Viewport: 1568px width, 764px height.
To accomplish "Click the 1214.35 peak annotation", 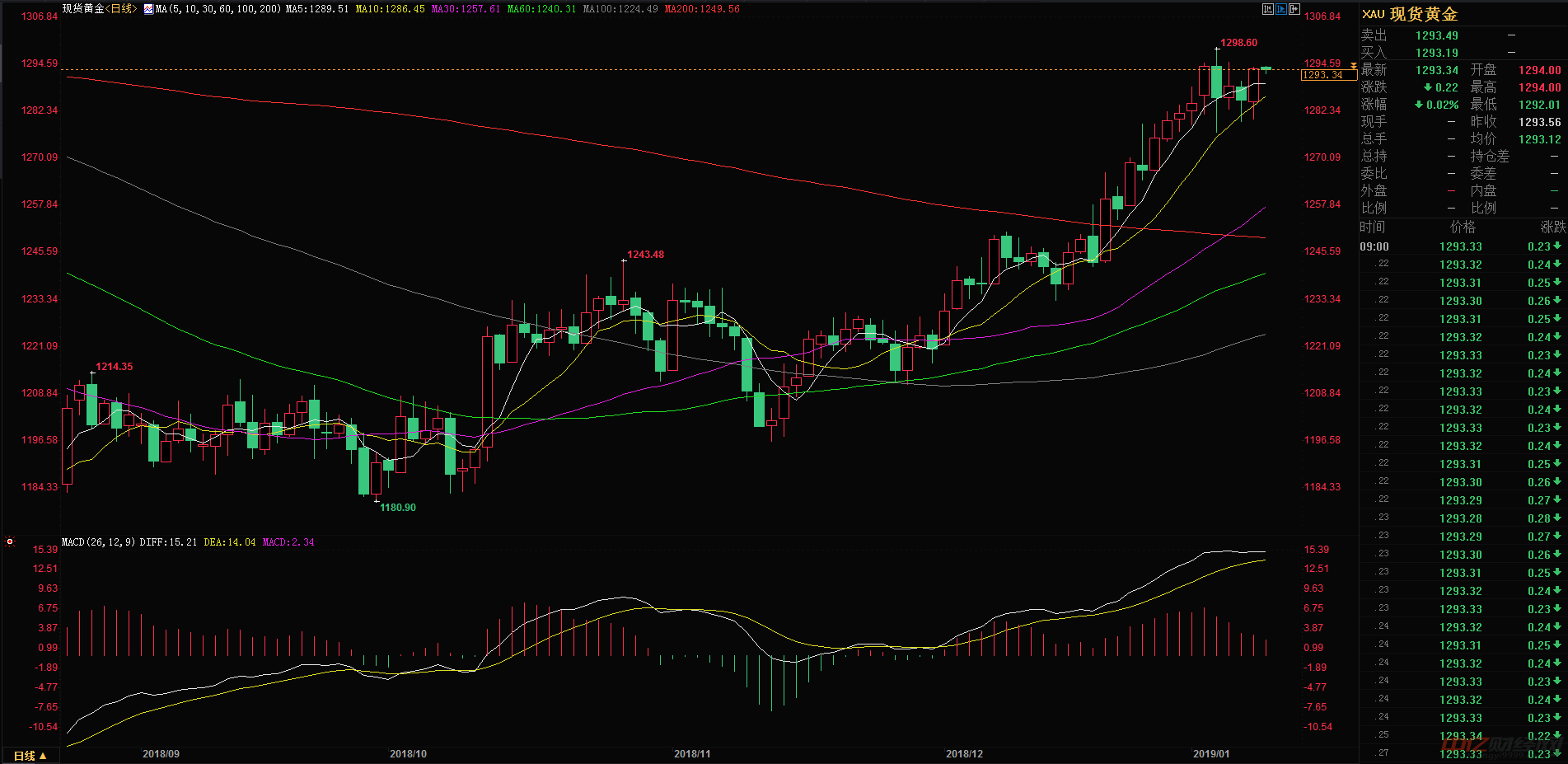I will pyautogui.click(x=115, y=367).
